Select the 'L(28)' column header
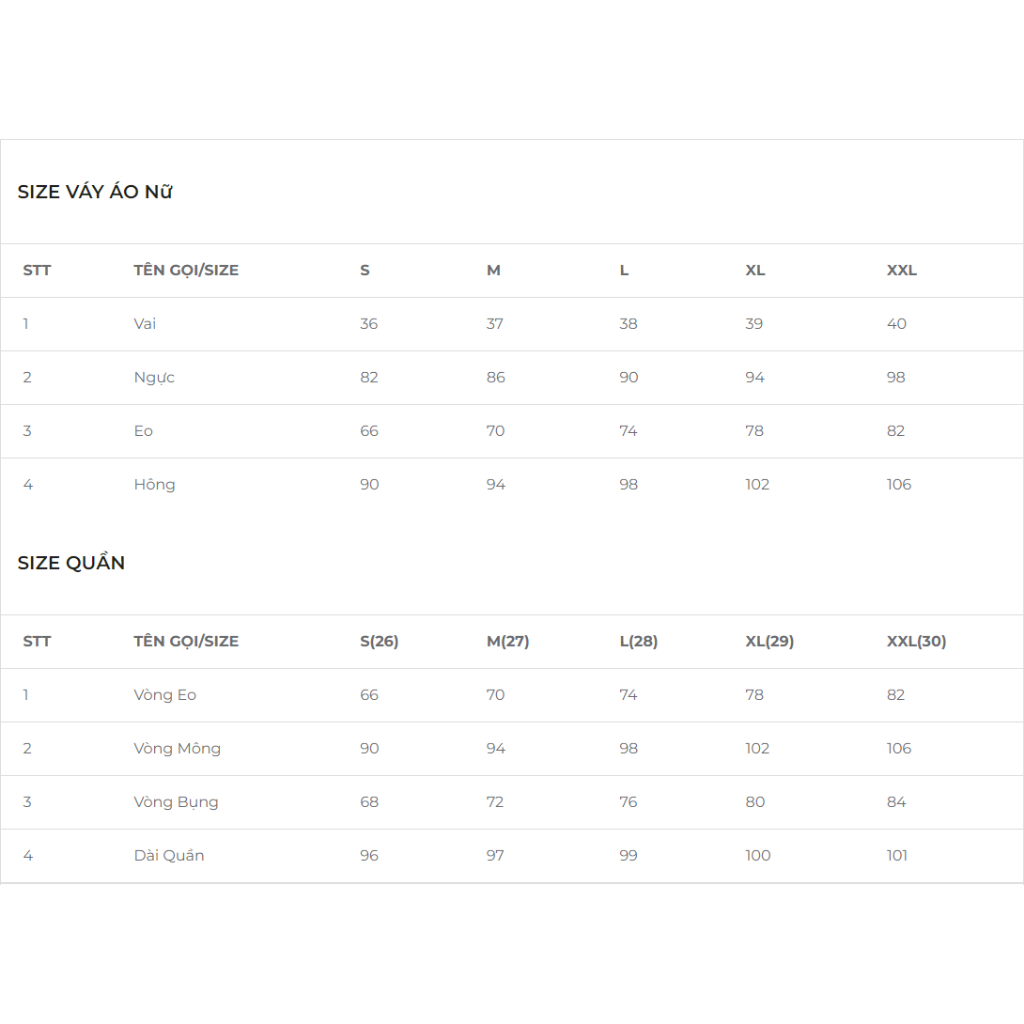The width and height of the screenshot is (1024, 1024). coord(638,642)
